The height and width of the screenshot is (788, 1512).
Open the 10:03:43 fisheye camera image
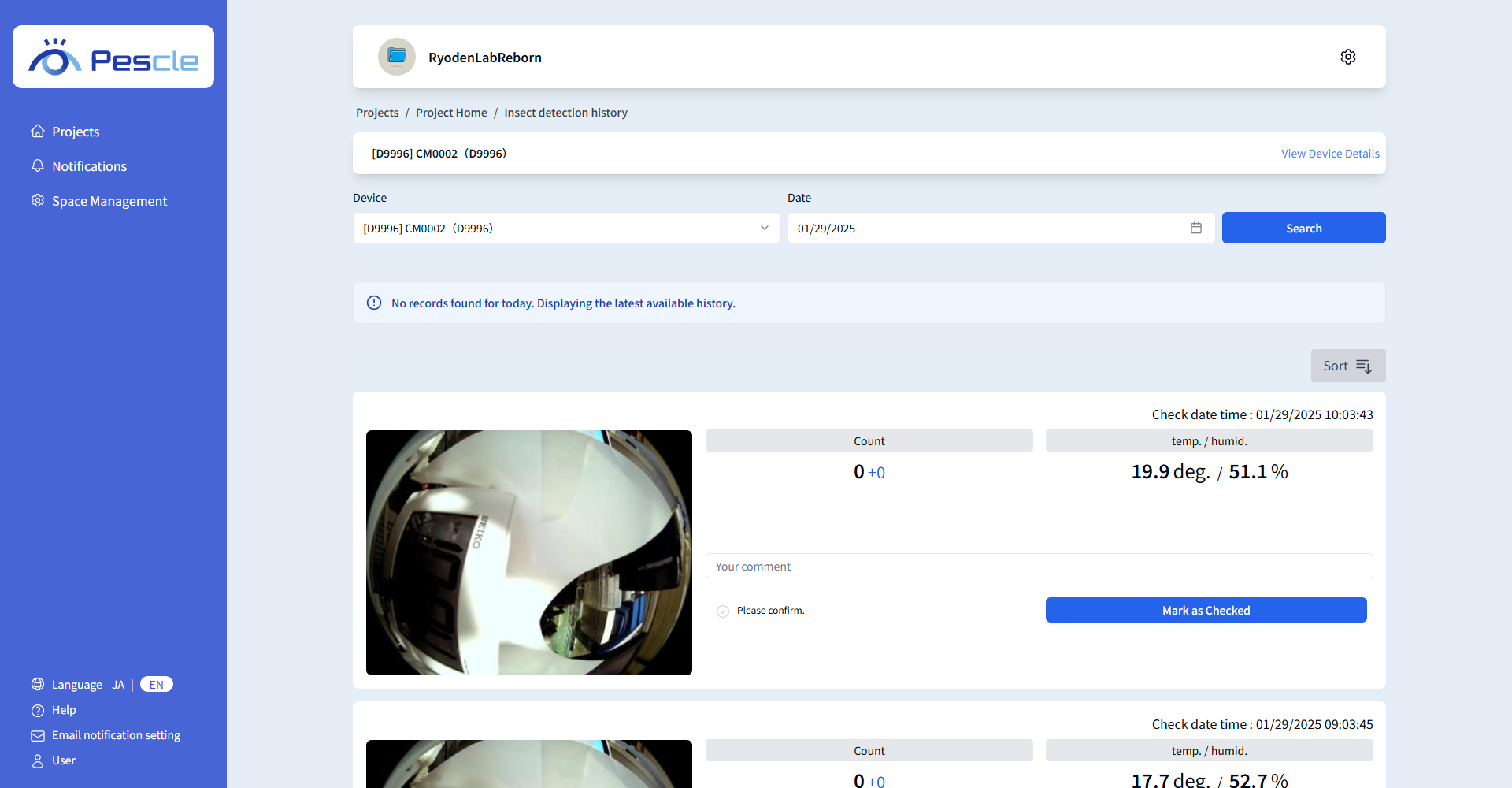[x=529, y=552]
